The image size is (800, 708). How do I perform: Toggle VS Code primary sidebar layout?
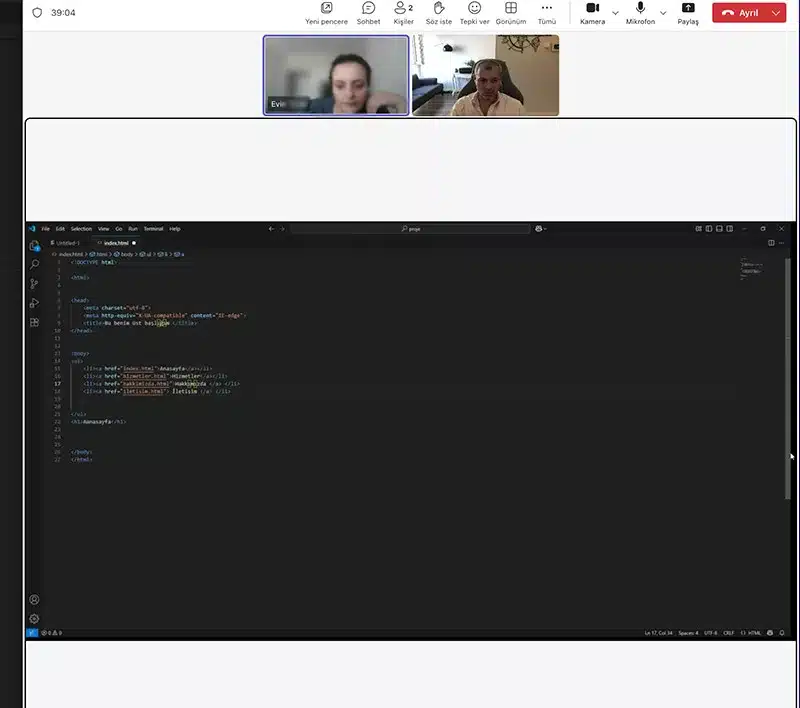click(x=709, y=229)
